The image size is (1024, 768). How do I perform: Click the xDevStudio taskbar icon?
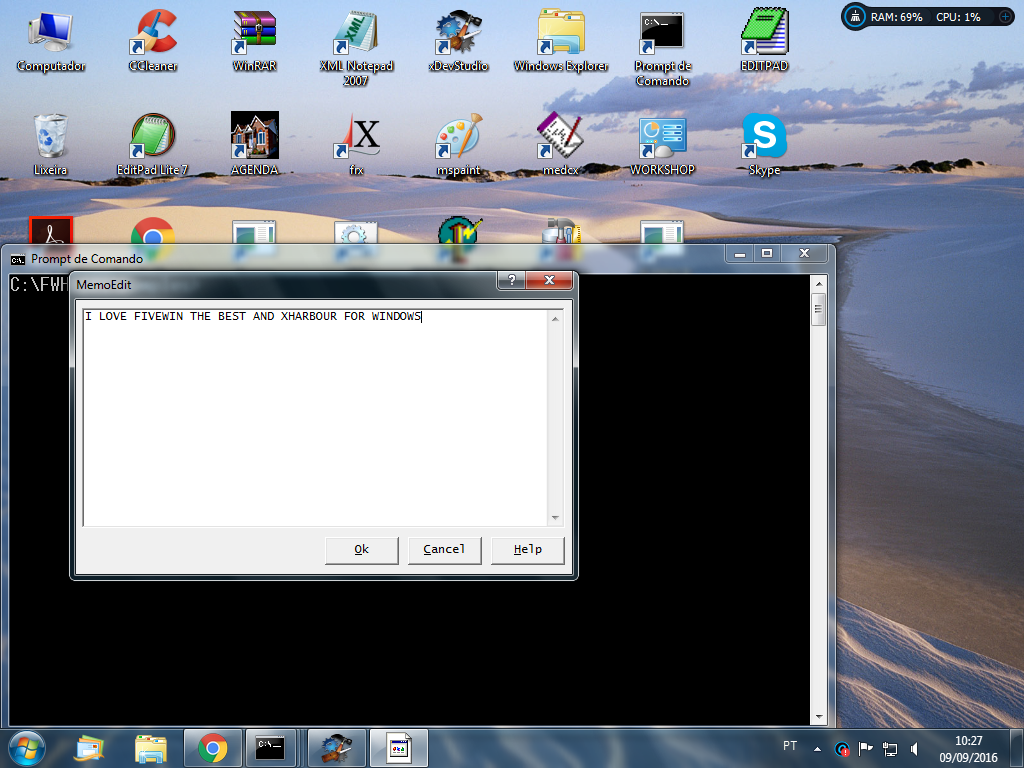tap(336, 748)
